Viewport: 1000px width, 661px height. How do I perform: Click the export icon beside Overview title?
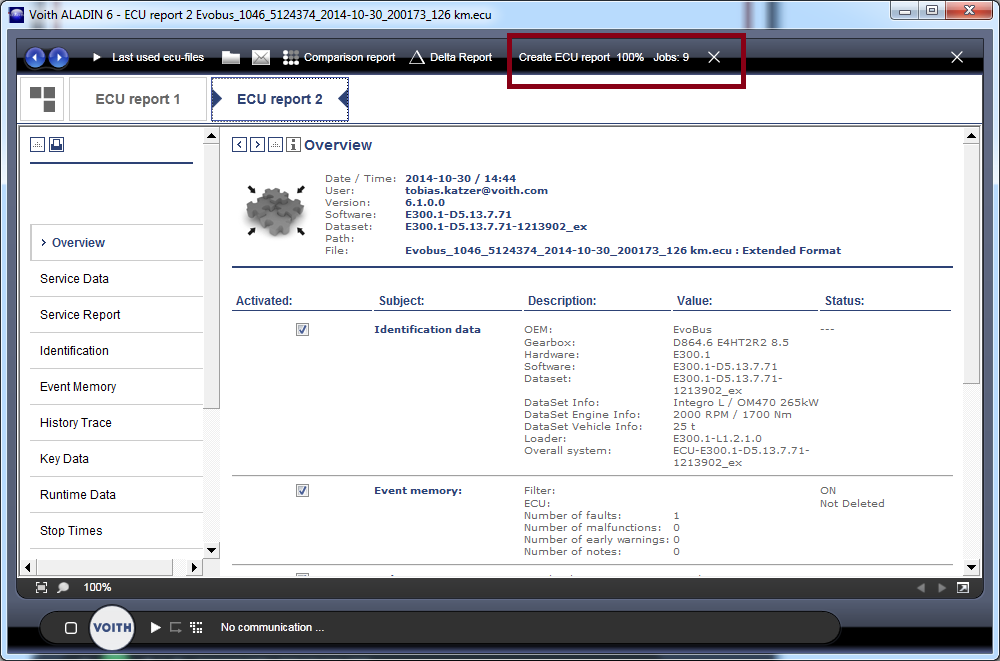pos(275,145)
